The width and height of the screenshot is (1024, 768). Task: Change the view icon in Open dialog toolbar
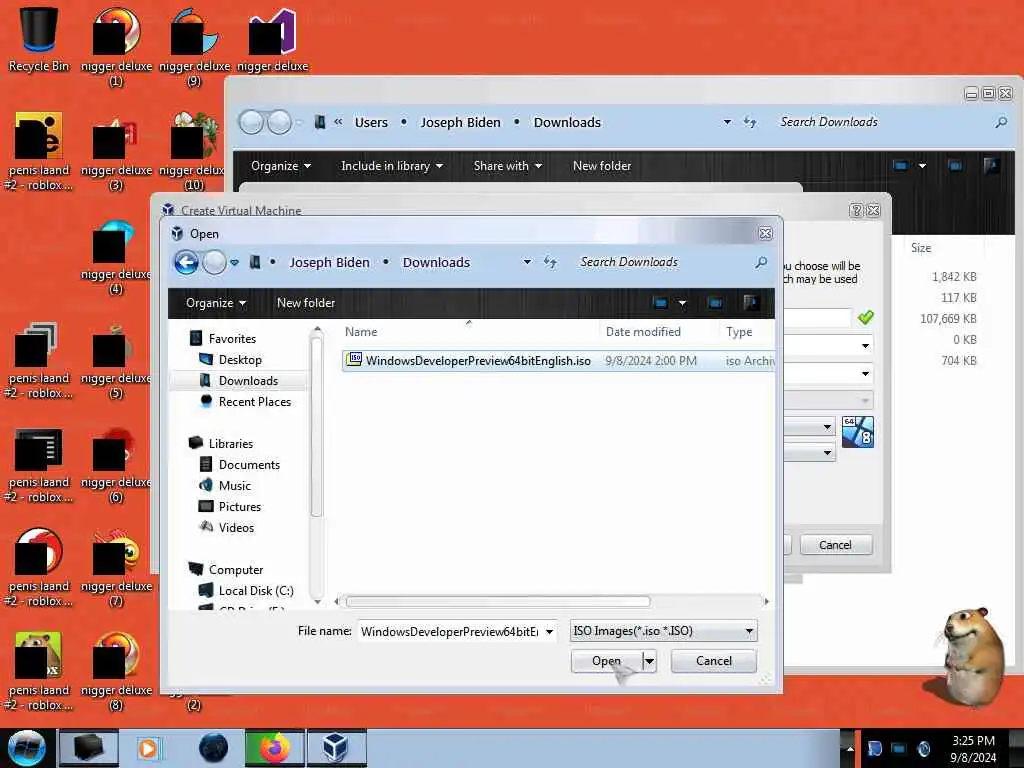[660, 303]
